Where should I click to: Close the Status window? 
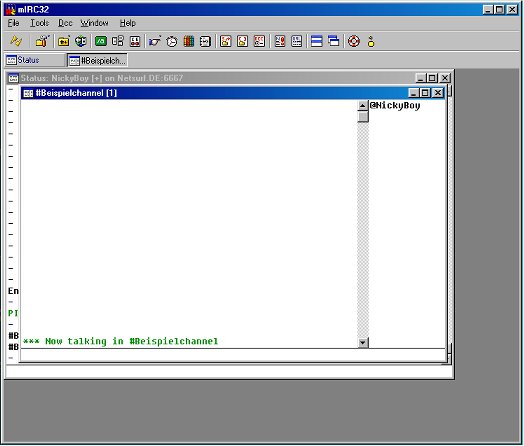pos(444,78)
